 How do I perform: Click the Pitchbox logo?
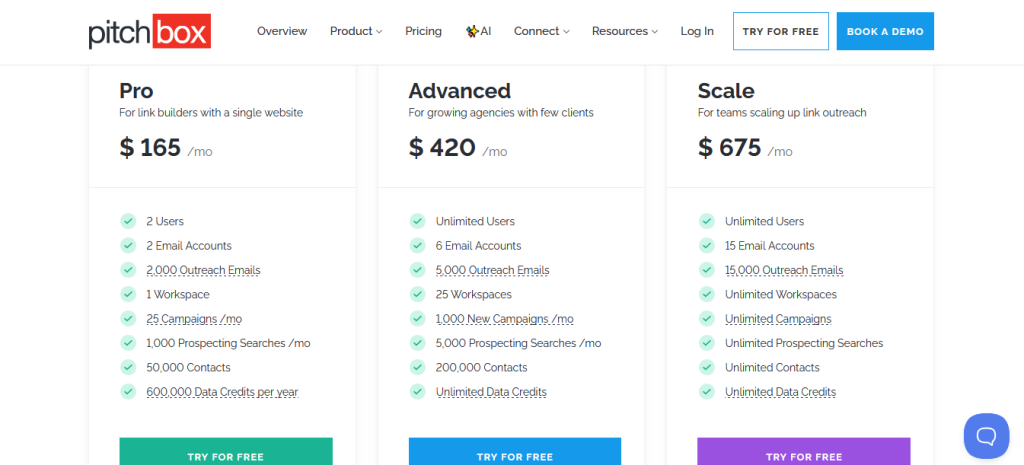click(x=150, y=31)
